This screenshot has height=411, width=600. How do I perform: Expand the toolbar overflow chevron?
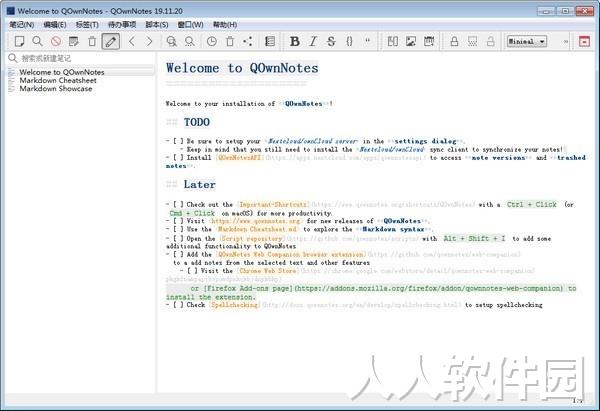[x=566, y=41]
